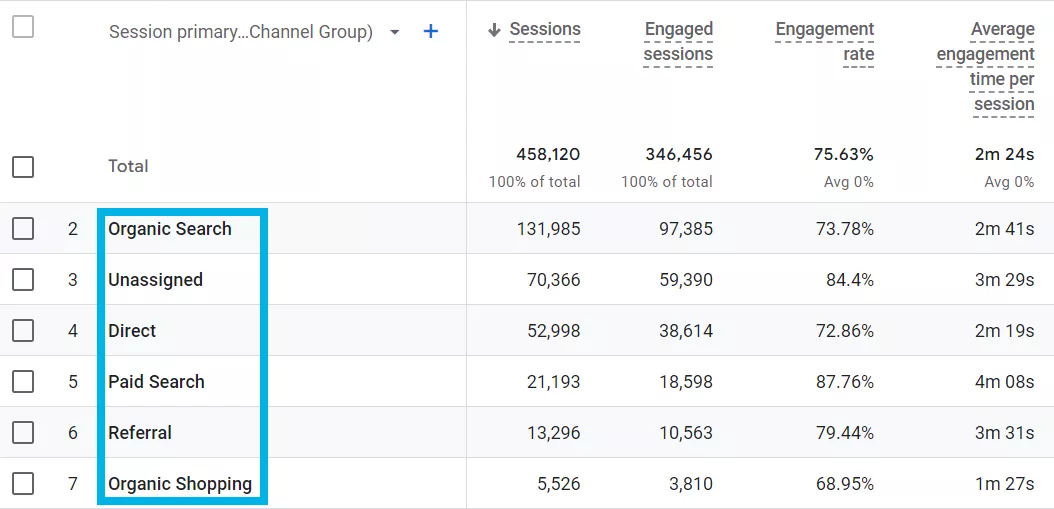Click total engagement rate 75.63%
Screen dimensions: 1054x509
tap(842, 155)
